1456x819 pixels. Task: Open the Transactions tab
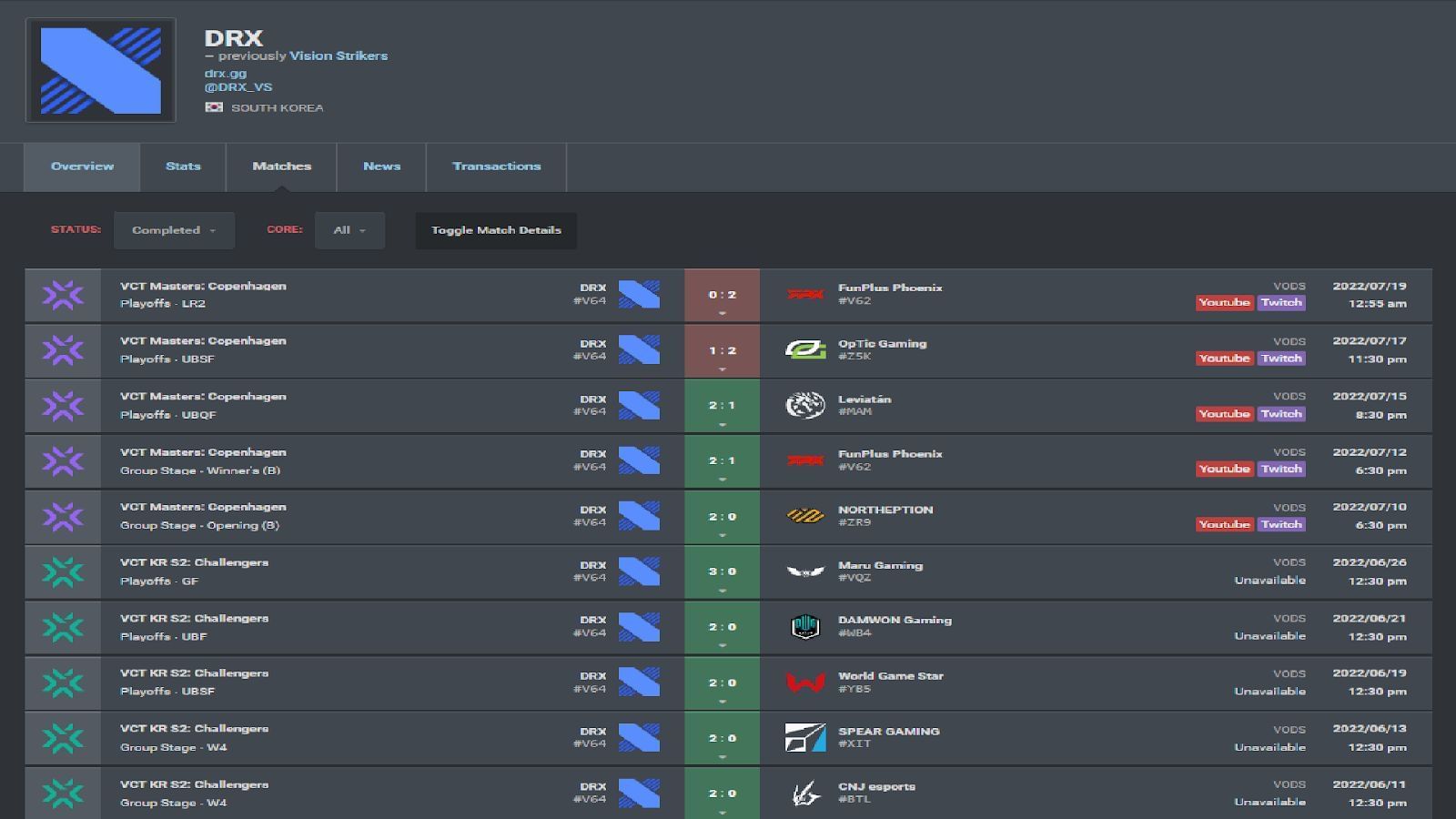[496, 167]
